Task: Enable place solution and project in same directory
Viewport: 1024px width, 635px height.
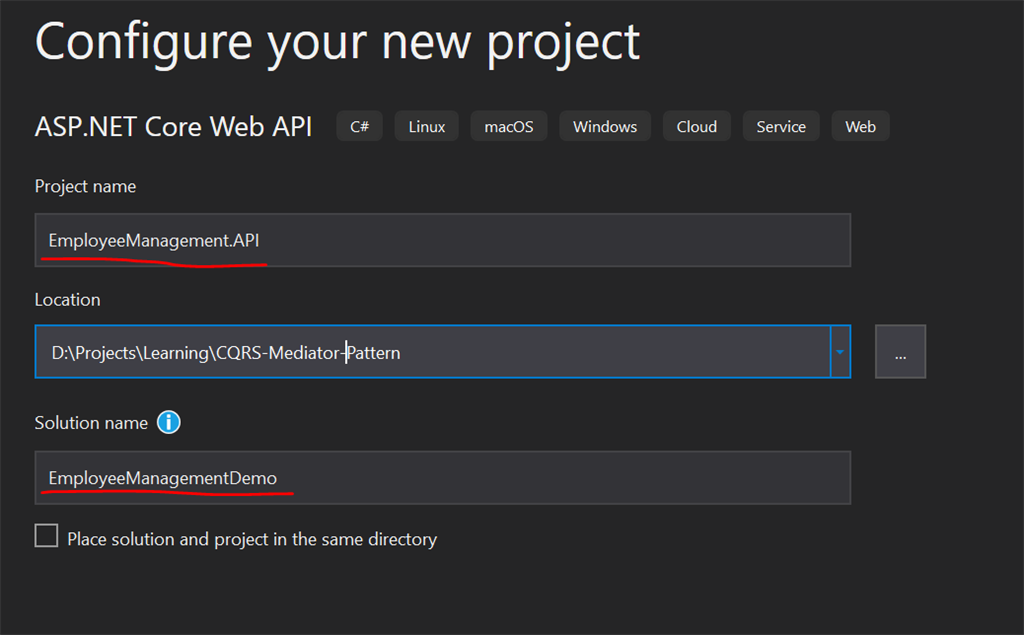Action: pyautogui.click(x=46, y=535)
